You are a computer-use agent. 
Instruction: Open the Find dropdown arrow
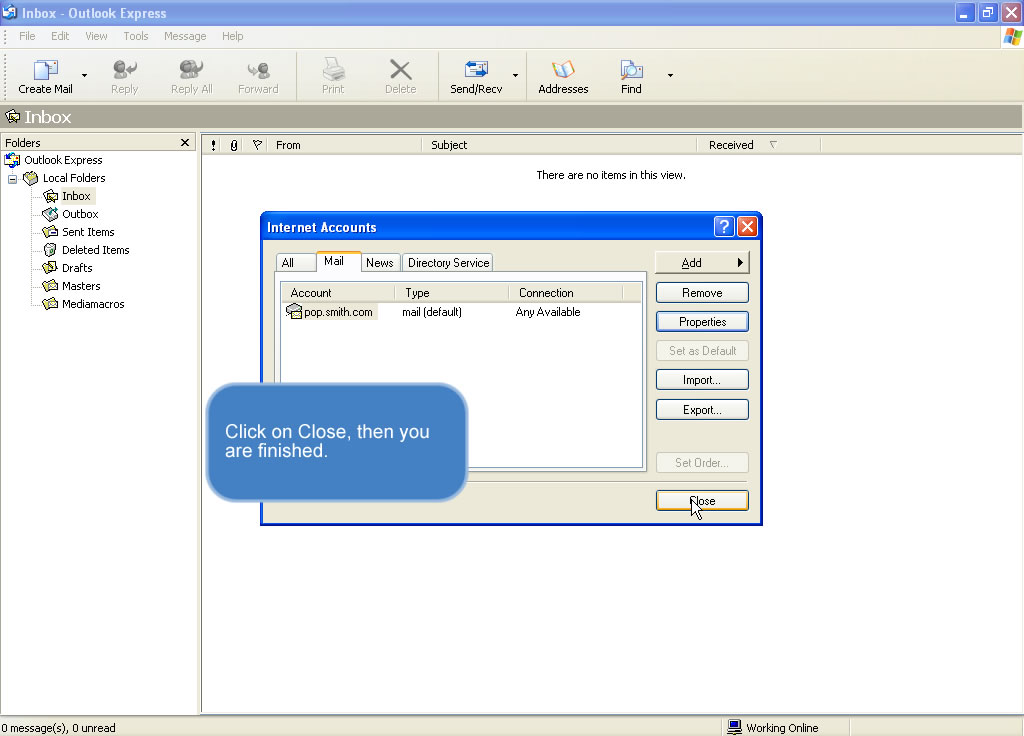click(x=670, y=75)
